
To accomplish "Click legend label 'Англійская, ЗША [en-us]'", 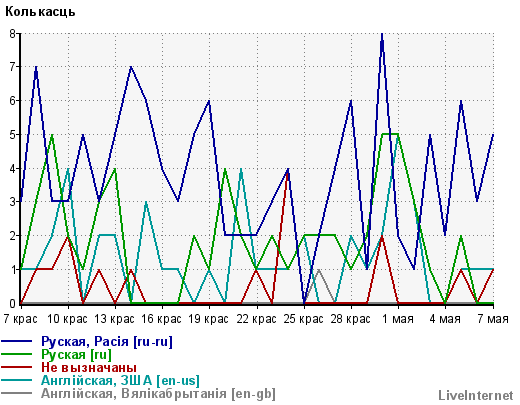I will (x=120, y=380).
